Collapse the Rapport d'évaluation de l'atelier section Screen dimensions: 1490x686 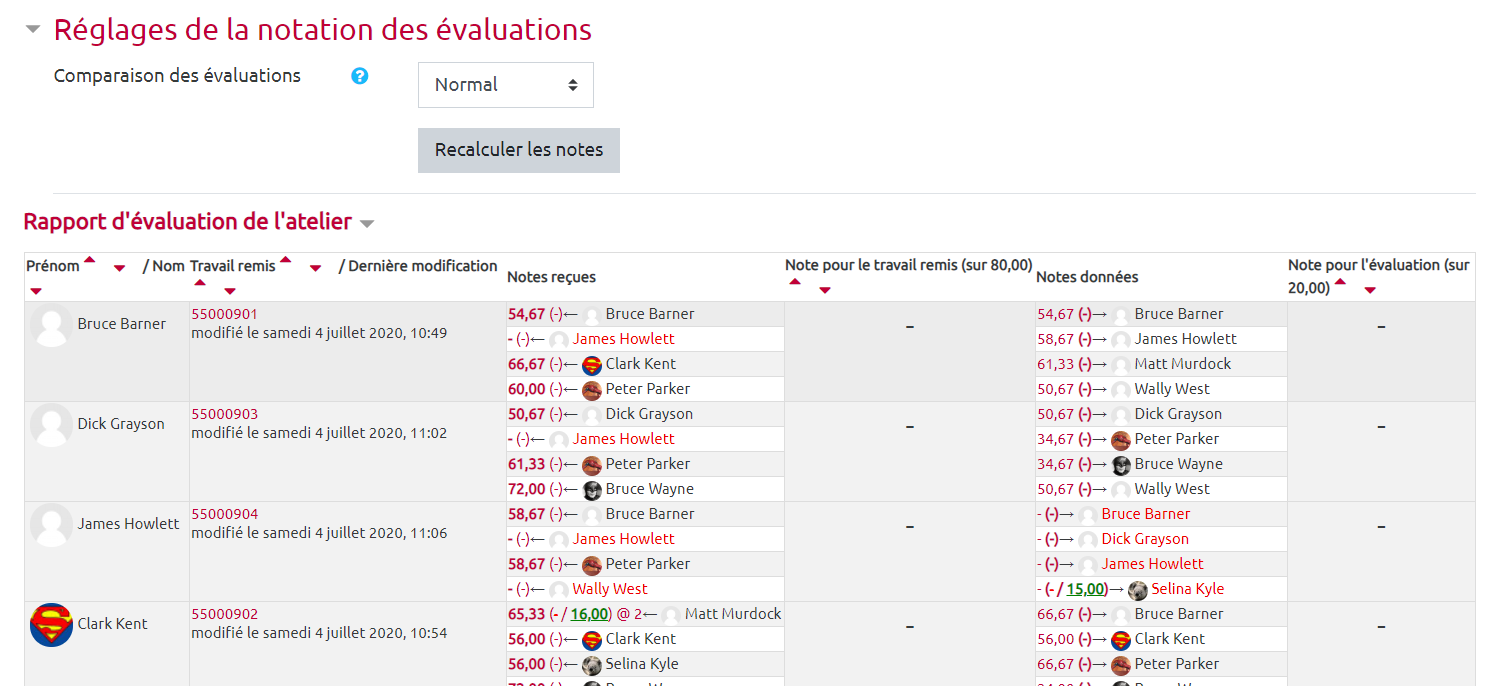point(367,224)
